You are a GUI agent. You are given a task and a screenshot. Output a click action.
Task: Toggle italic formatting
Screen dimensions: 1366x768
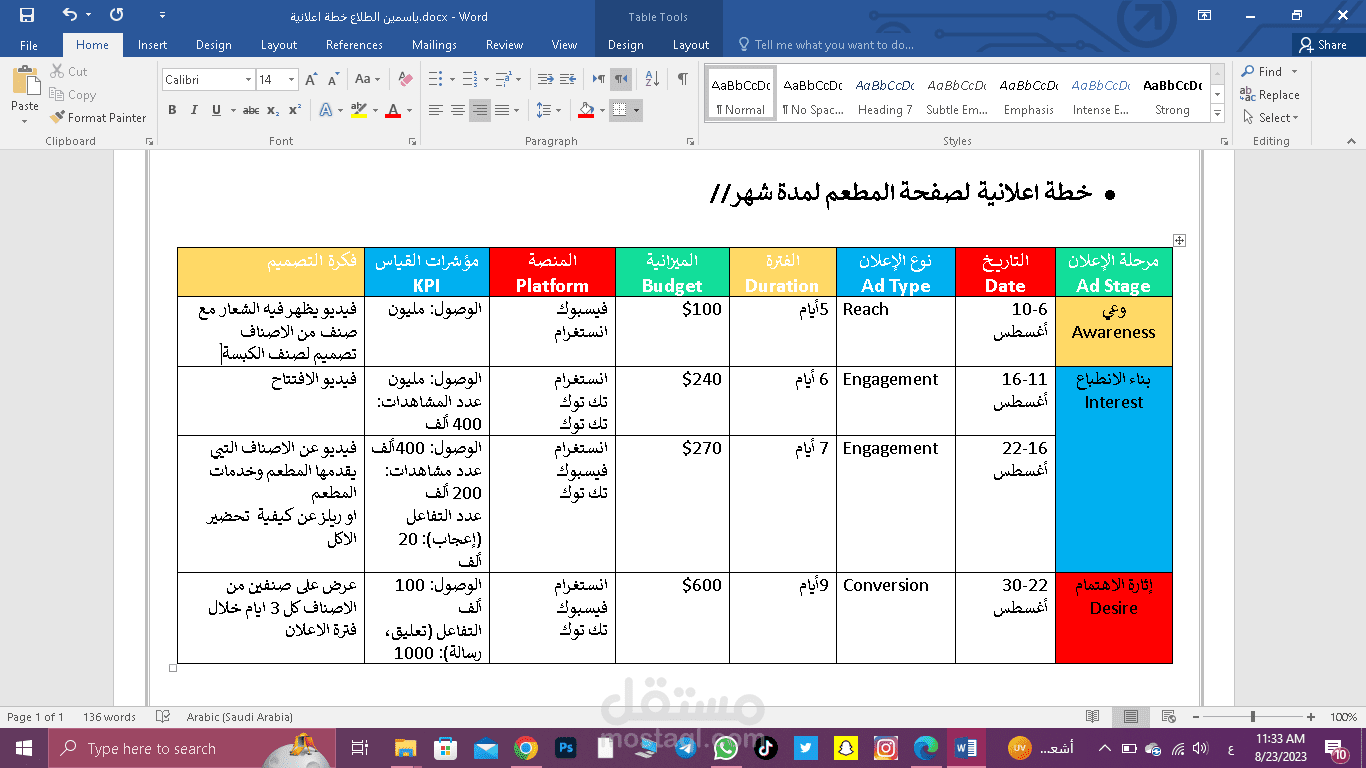point(193,110)
